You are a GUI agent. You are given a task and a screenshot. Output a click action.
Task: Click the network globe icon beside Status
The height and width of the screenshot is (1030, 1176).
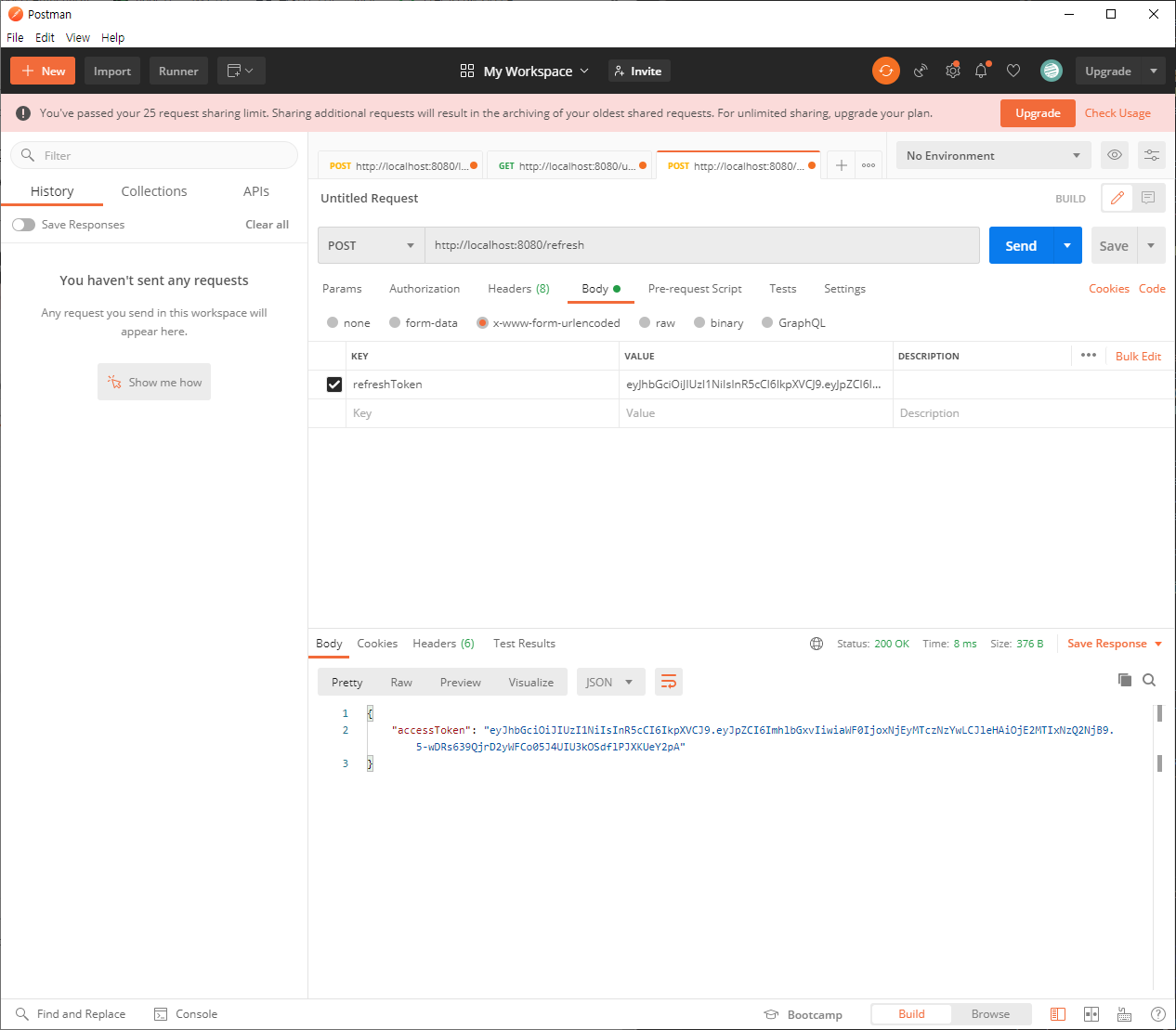(817, 644)
